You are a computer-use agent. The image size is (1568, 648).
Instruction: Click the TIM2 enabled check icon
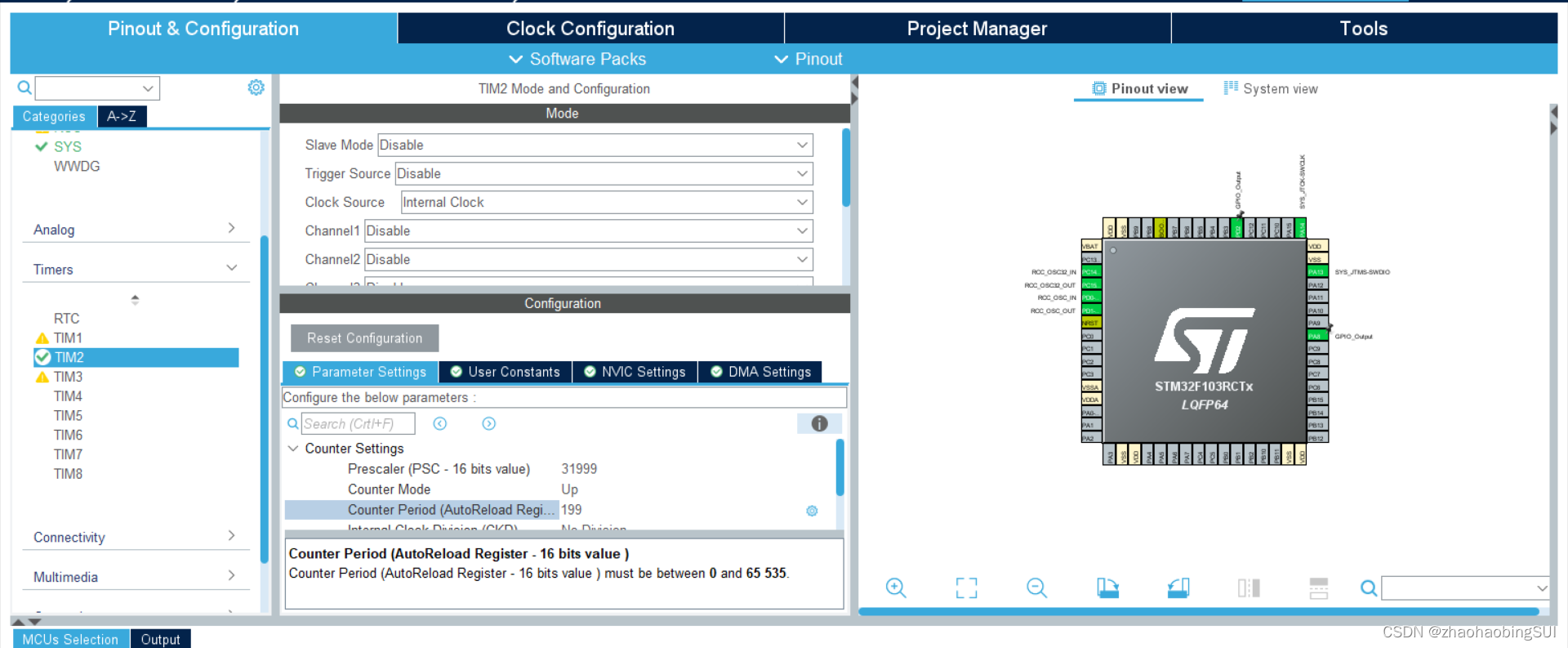43,357
